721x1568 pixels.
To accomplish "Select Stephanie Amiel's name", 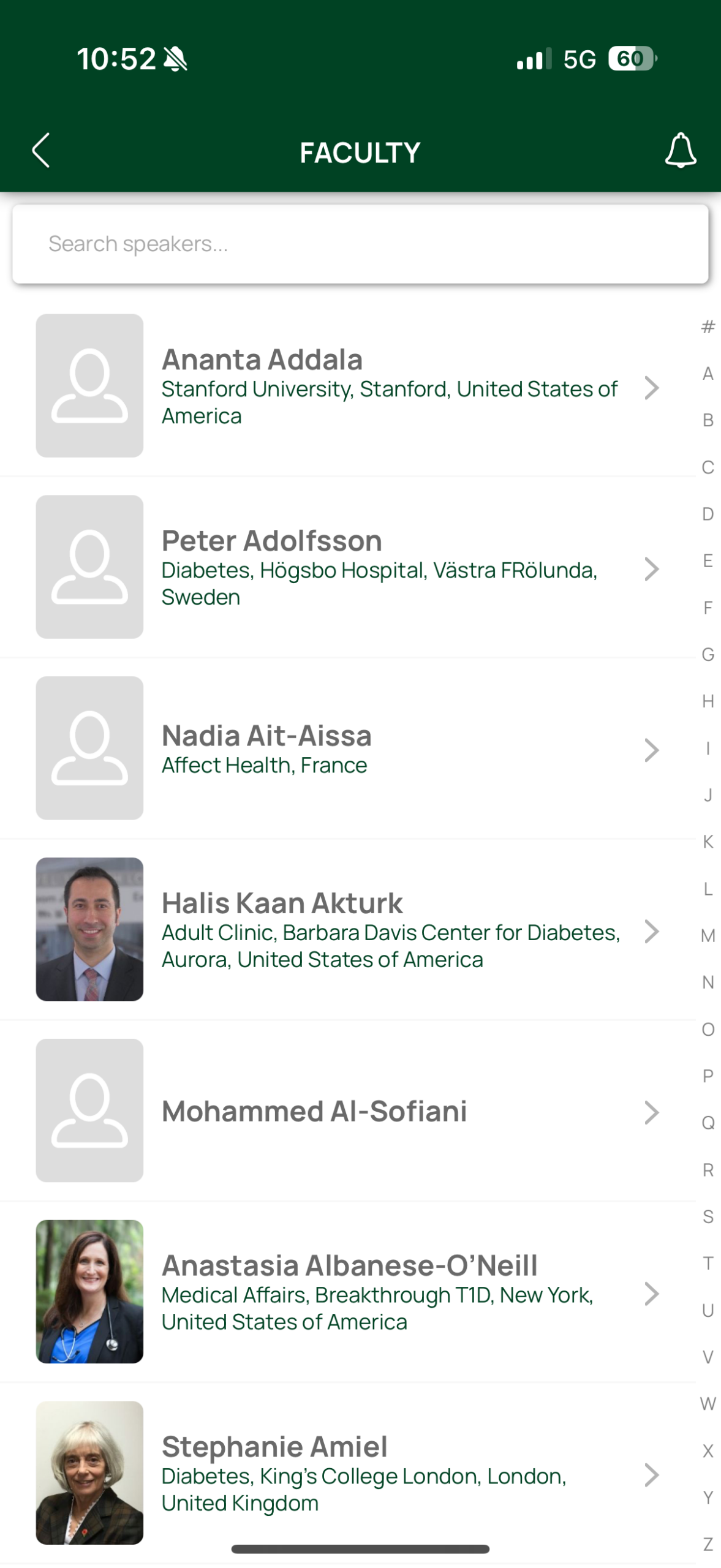I will coord(274,1447).
